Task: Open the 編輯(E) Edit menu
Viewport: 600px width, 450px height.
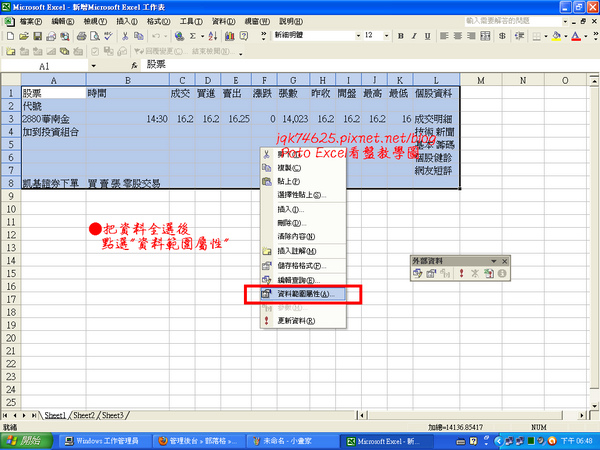Action: click(x=63, y=21)
